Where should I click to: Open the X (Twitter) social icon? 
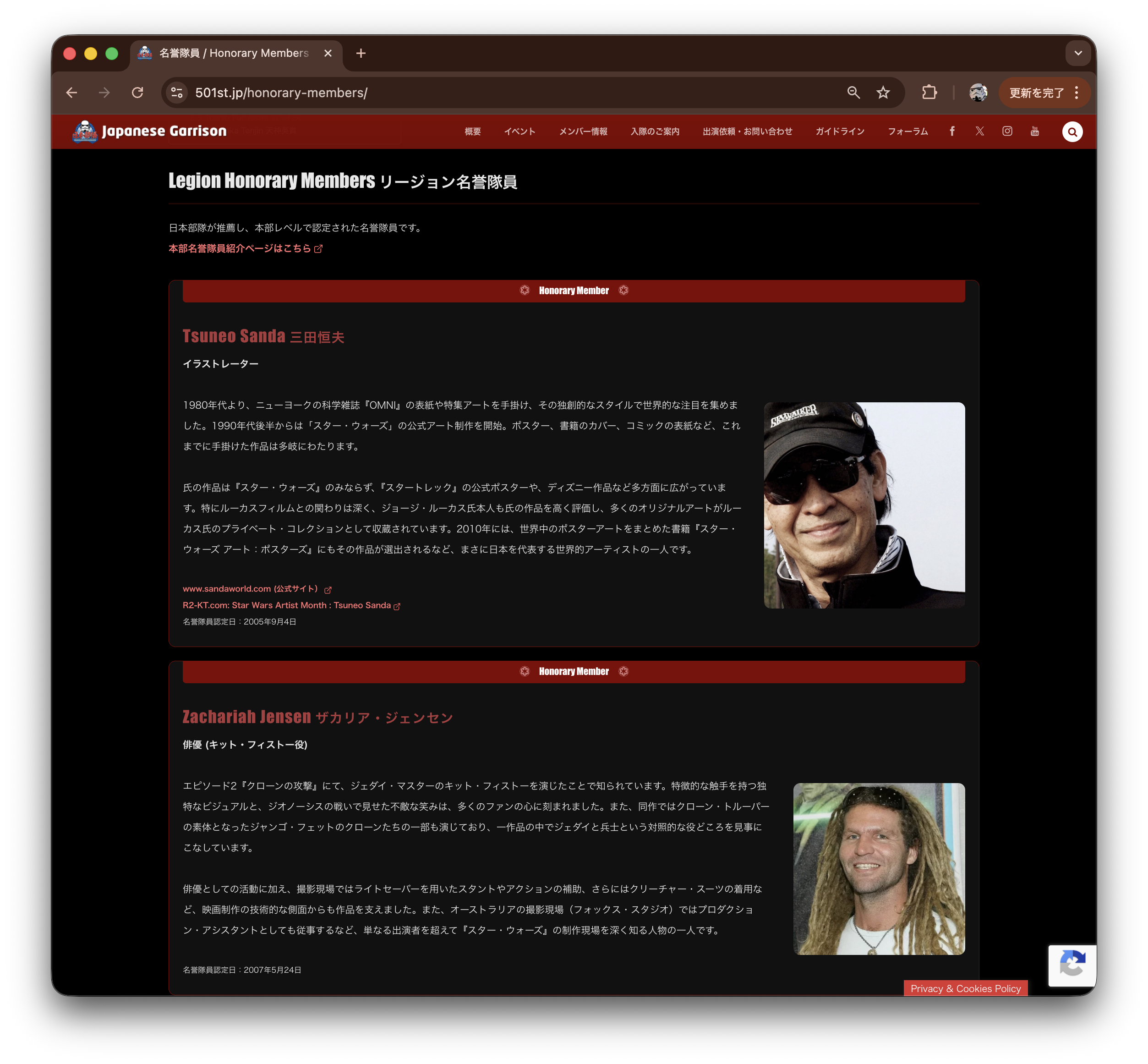pos(979,131)
